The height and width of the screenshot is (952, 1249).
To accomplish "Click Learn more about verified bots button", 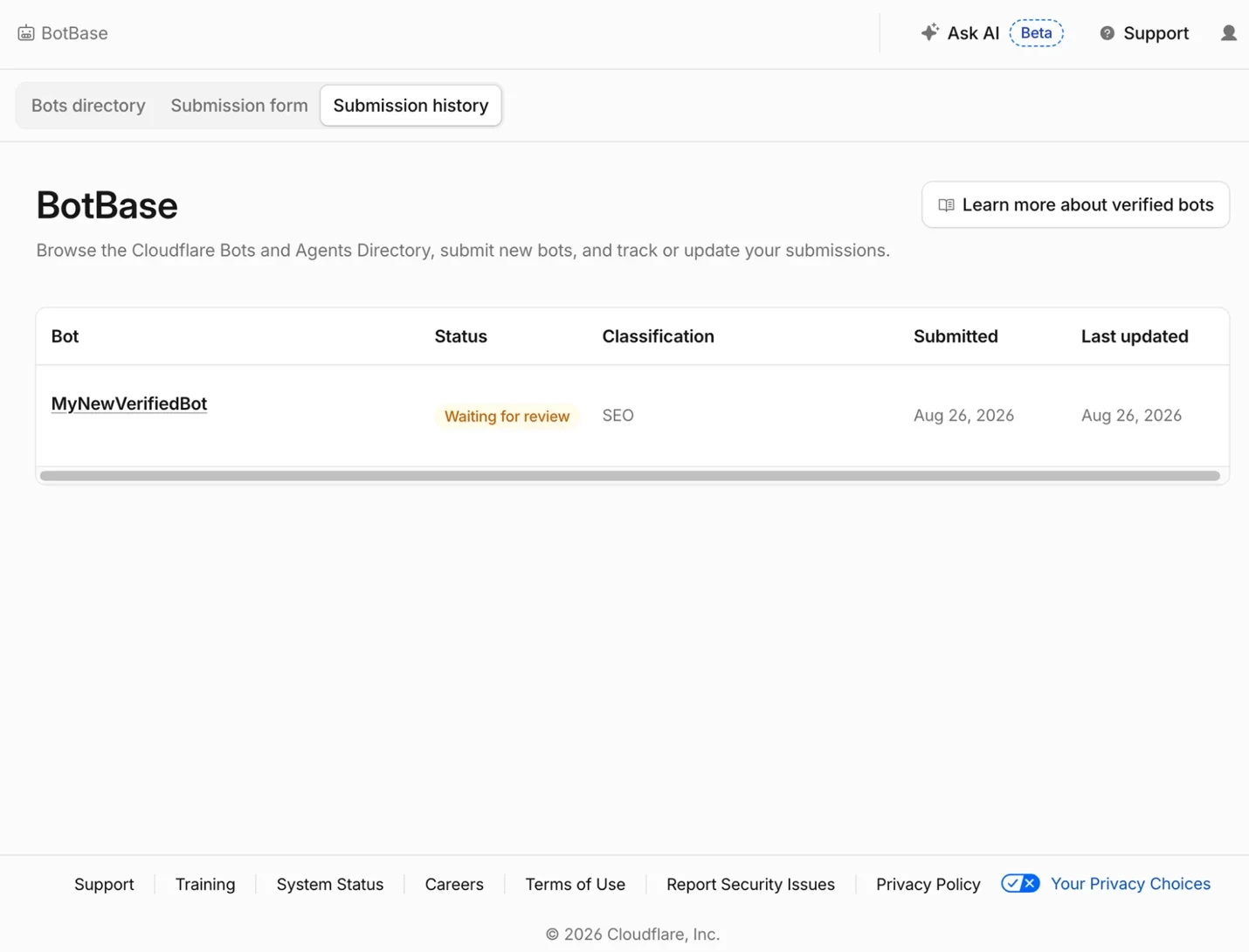I will 1075,205.
